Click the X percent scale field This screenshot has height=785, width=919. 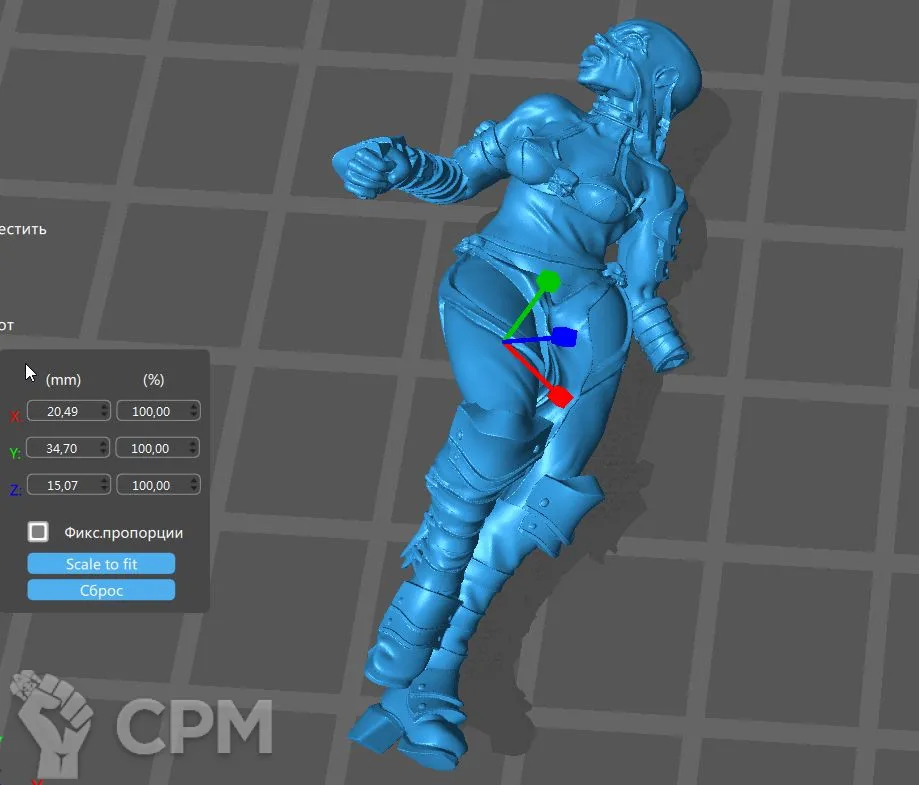tap(152, 411)
